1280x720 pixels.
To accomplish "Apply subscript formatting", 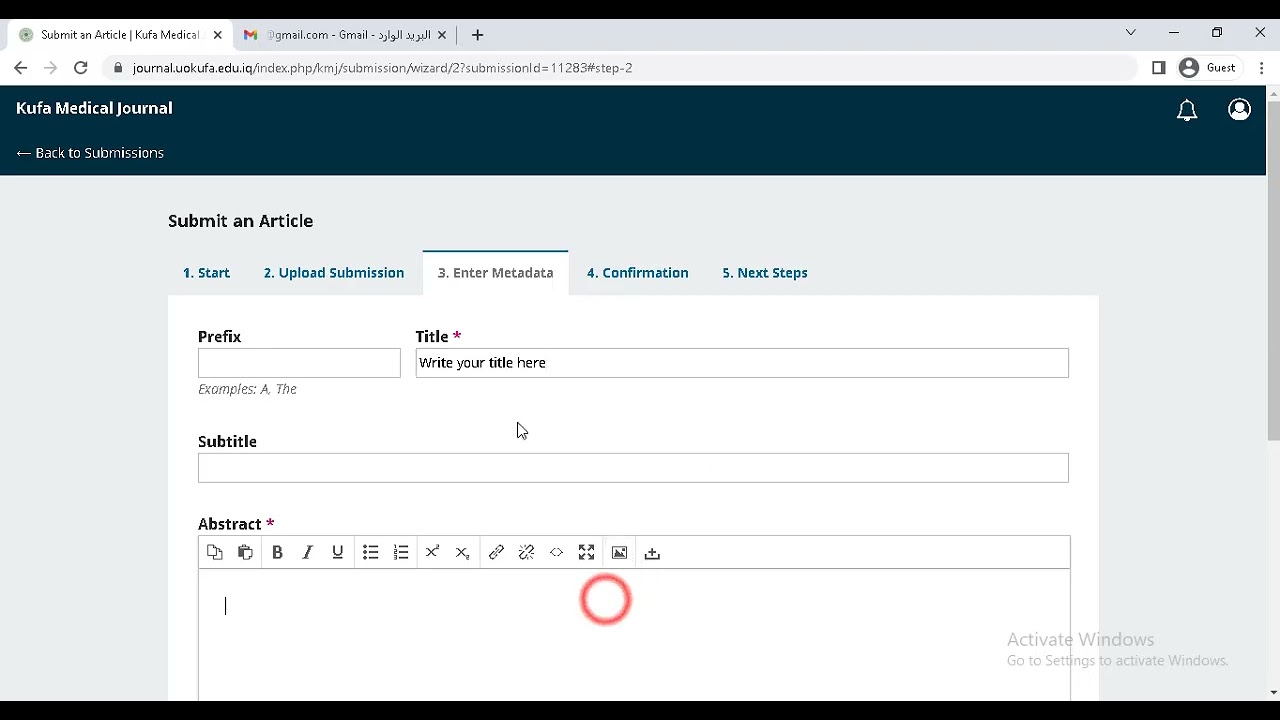I will pos(462,553).
